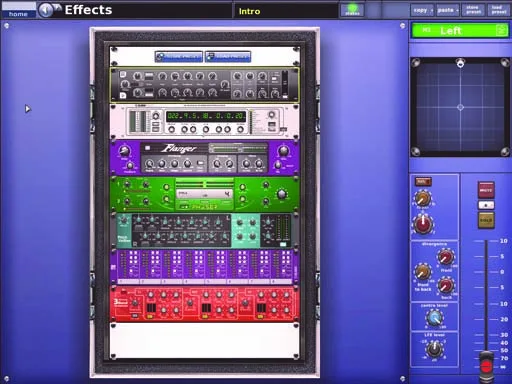Click the LFE level knob
Viewport: 512px width, 384px height.
434,349
